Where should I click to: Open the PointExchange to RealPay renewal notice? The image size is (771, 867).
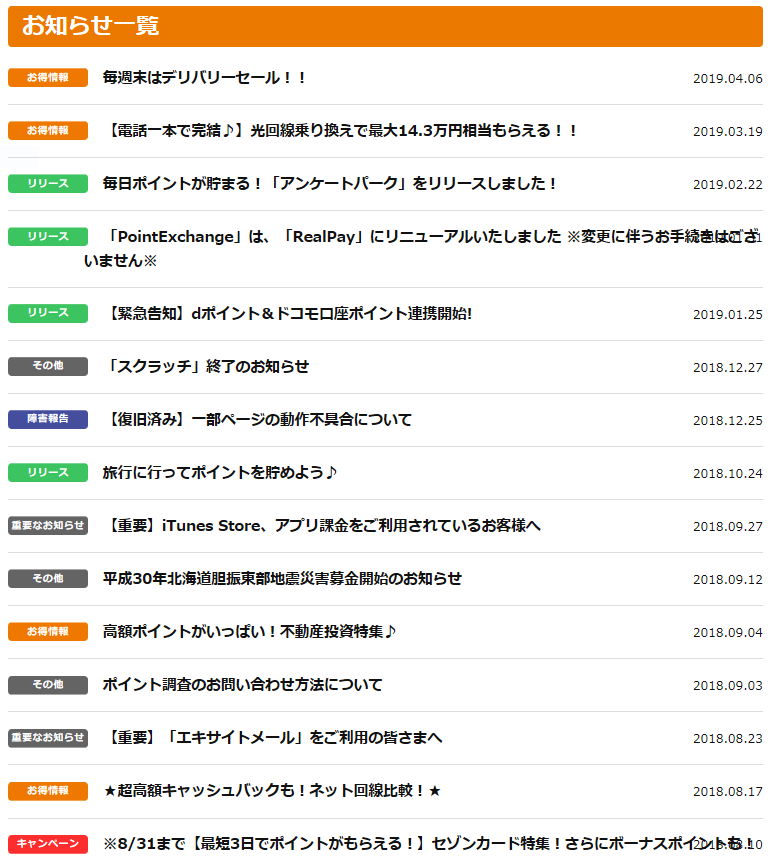pos(420,248)
